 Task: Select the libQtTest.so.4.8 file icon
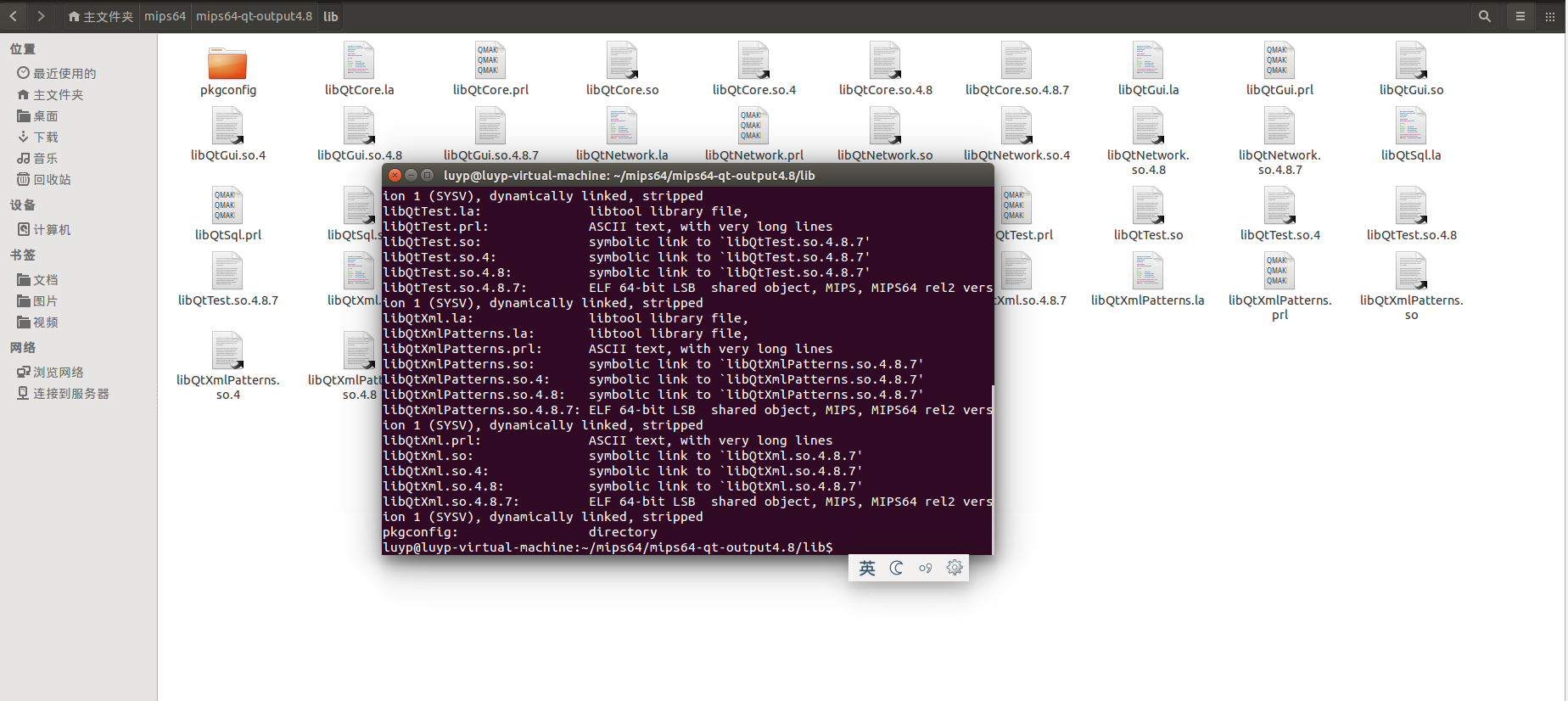[1411, 205]
